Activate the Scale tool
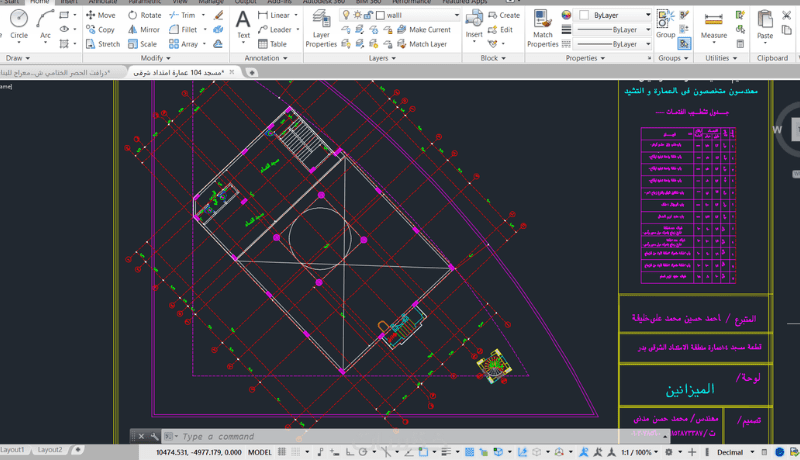Viewport: 800px width, 460px height. 142,44
